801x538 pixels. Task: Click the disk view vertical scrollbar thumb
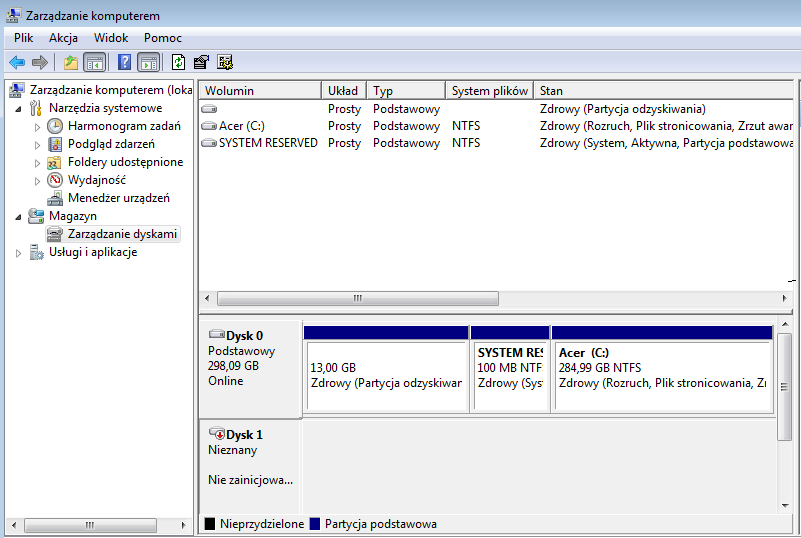tap(785, 387)
